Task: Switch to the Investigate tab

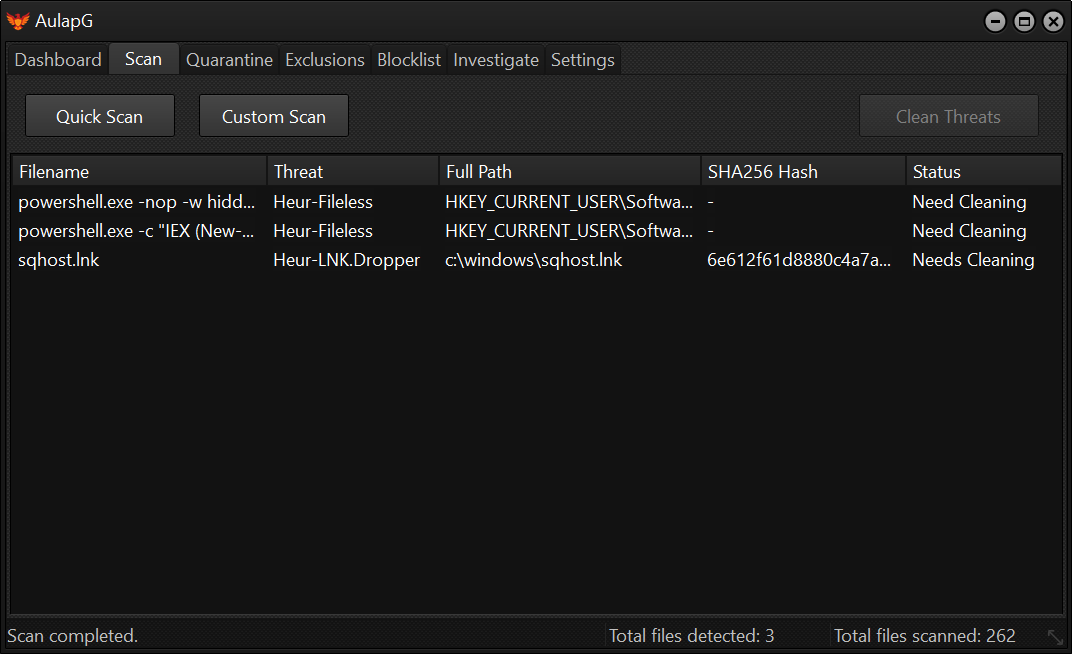Action: (496, 60)
